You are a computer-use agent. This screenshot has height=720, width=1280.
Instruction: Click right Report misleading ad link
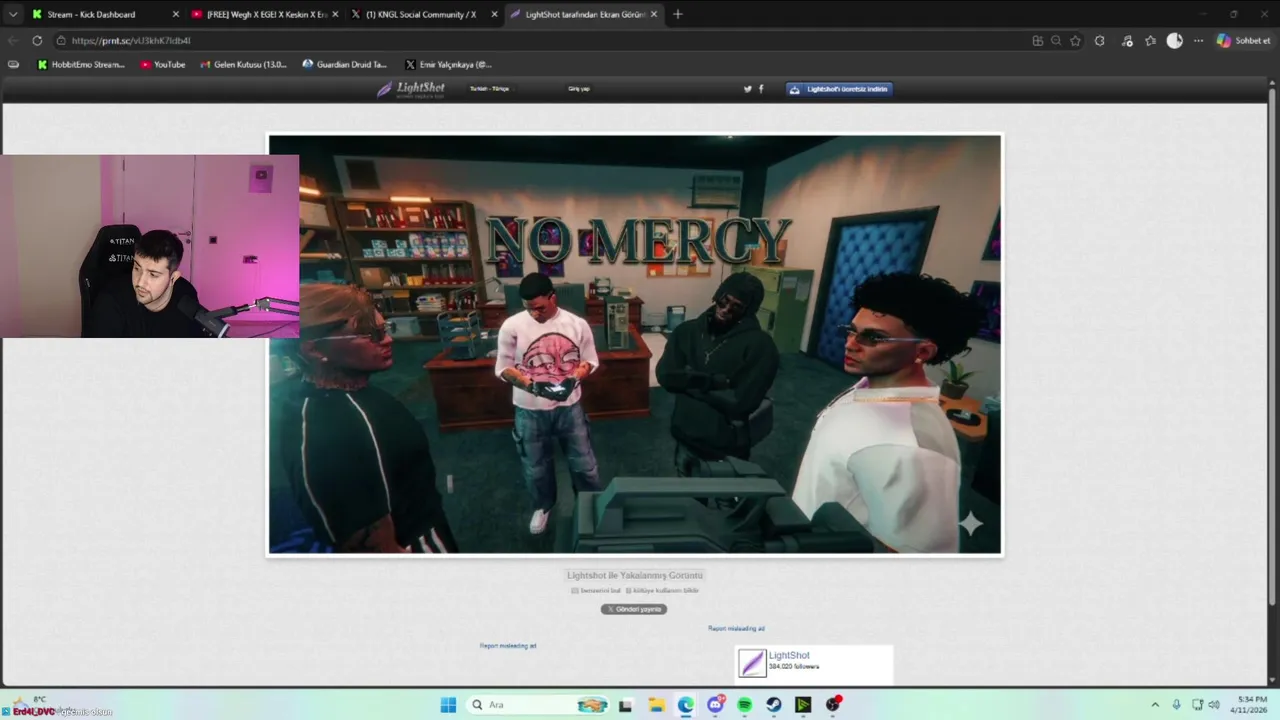click(736, 628)
